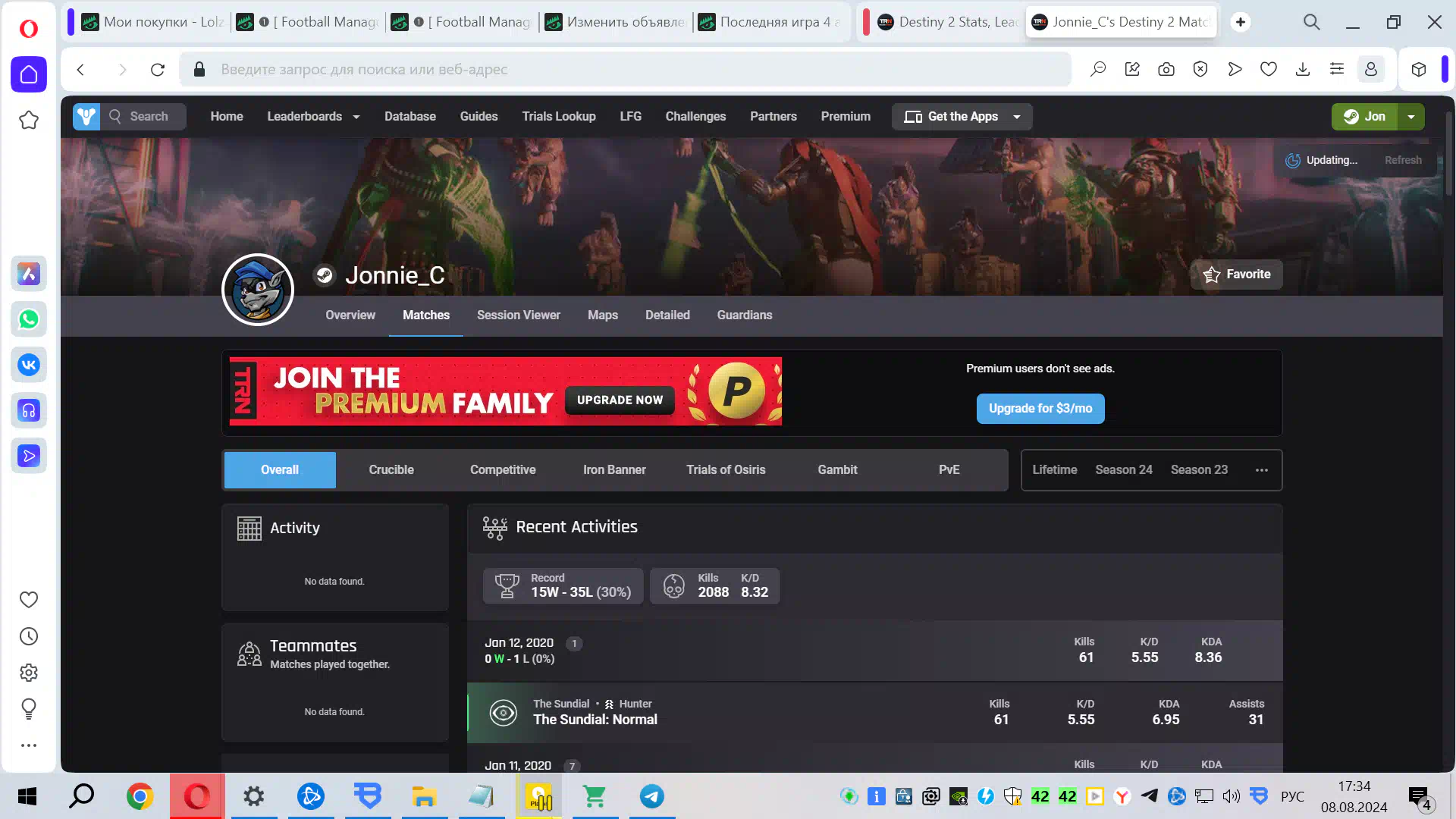Open a new browser tab

coord(1241,22)
